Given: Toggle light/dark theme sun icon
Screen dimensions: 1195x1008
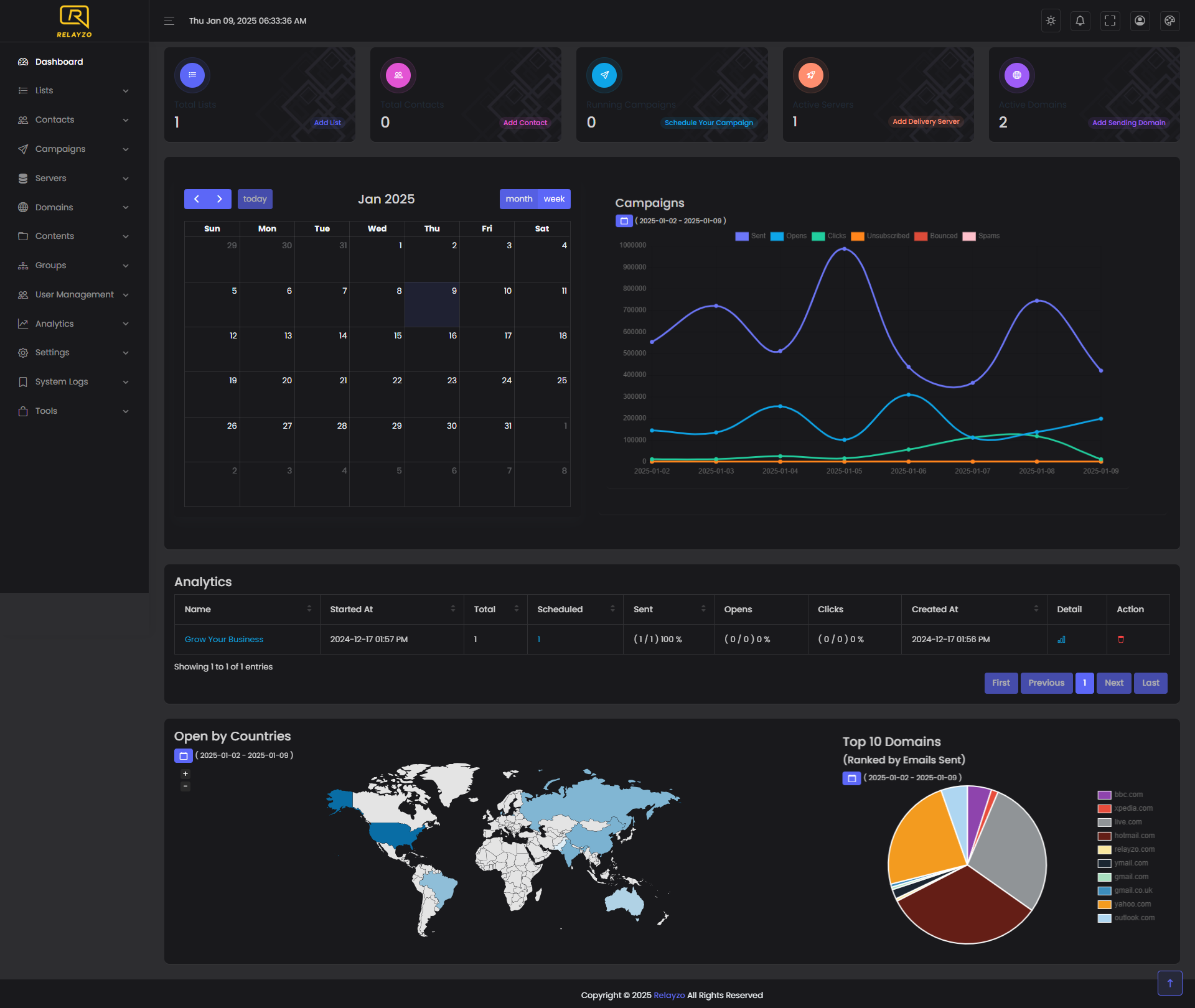Looking at the screenshot, I should tap(1051, 21).
